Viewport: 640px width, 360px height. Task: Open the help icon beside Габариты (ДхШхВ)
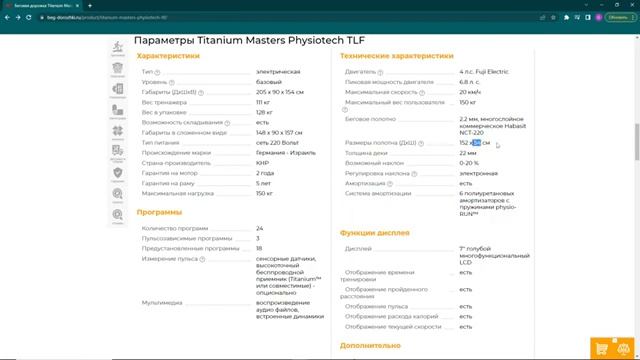(201, 93)
